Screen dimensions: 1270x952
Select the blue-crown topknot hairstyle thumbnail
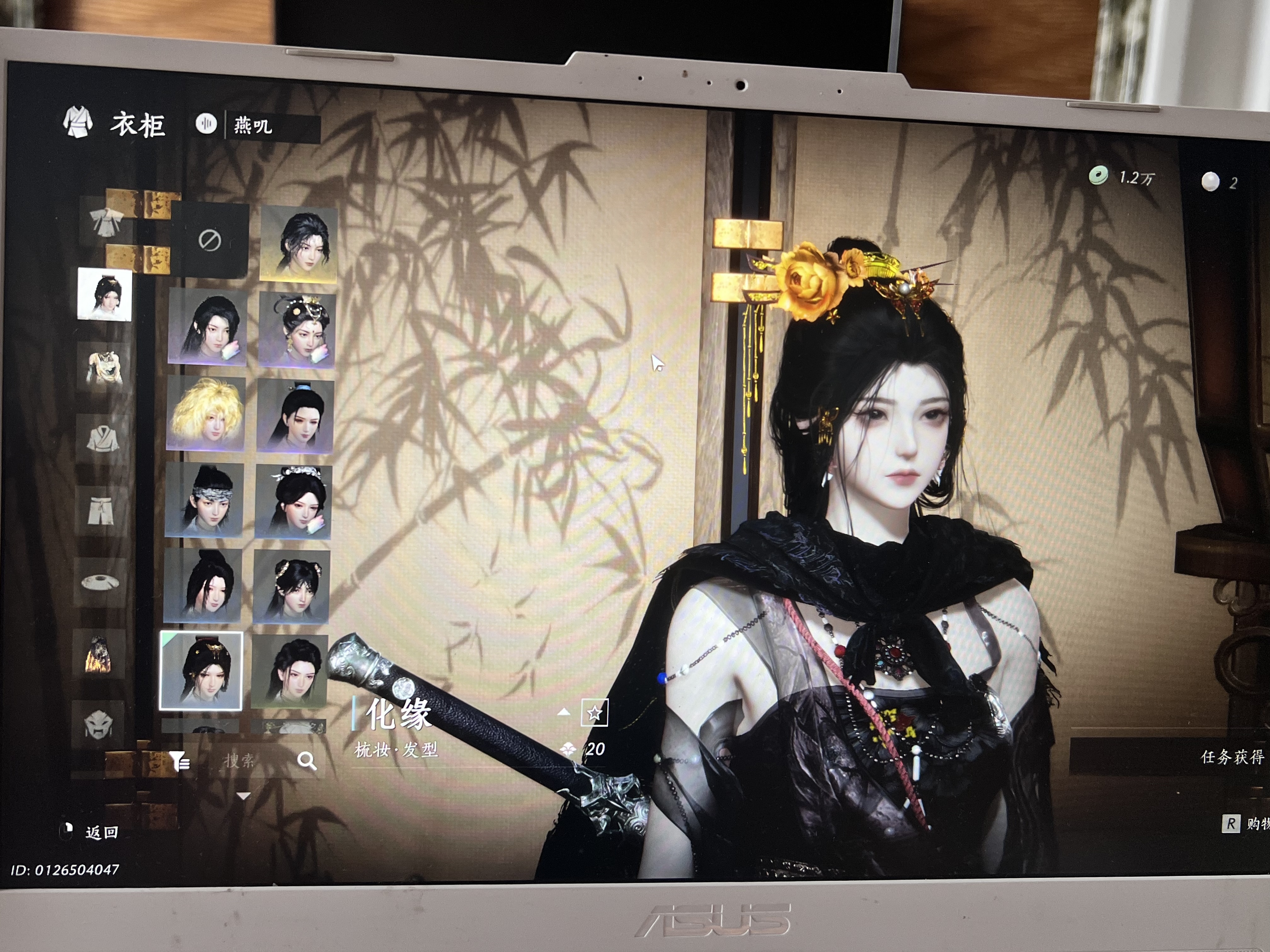coord(296,416)
